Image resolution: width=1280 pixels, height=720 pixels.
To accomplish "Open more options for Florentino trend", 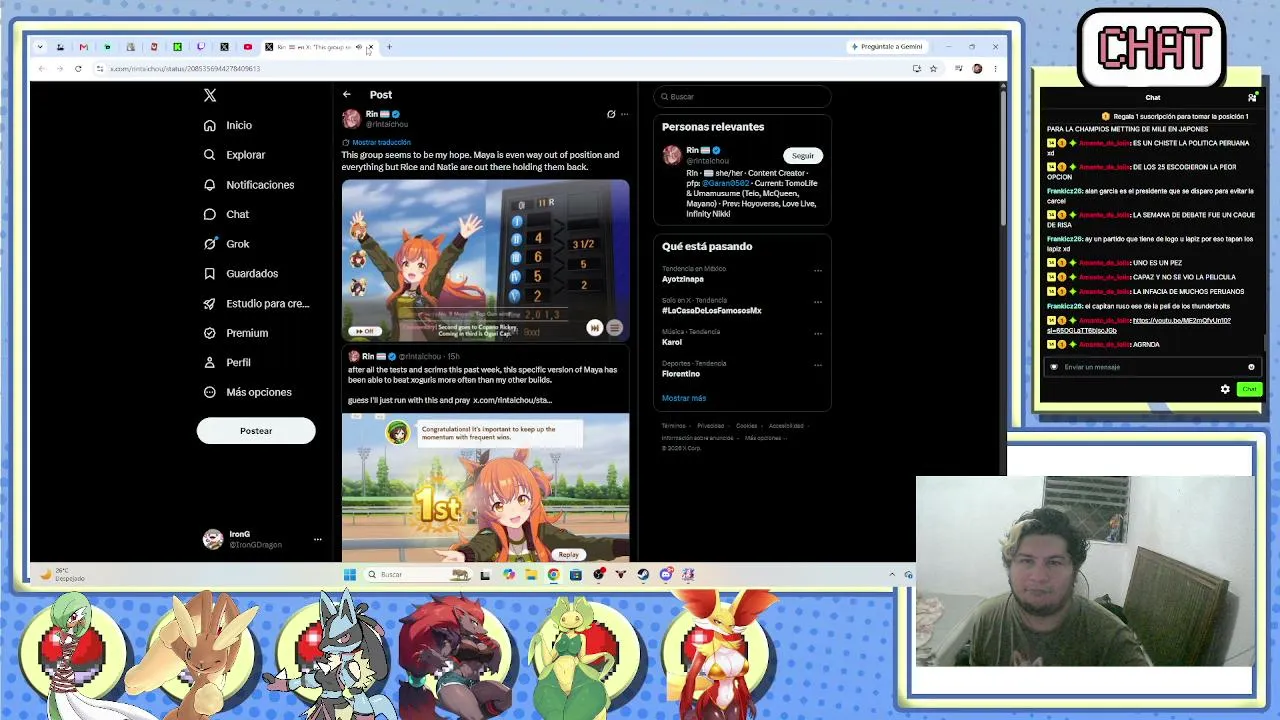I will tap(818, 365).
